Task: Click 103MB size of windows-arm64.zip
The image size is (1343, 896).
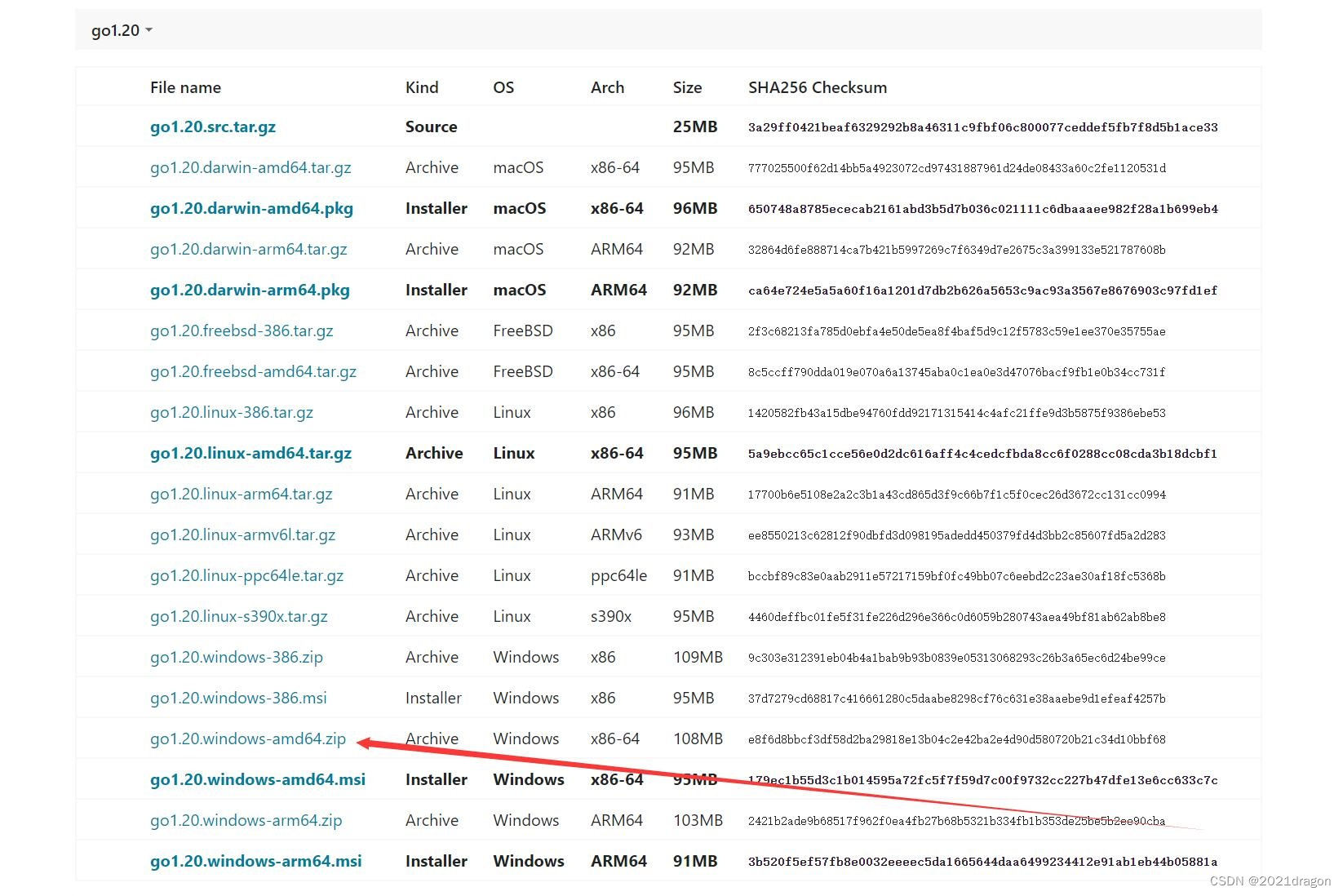Action: (698, 820)
